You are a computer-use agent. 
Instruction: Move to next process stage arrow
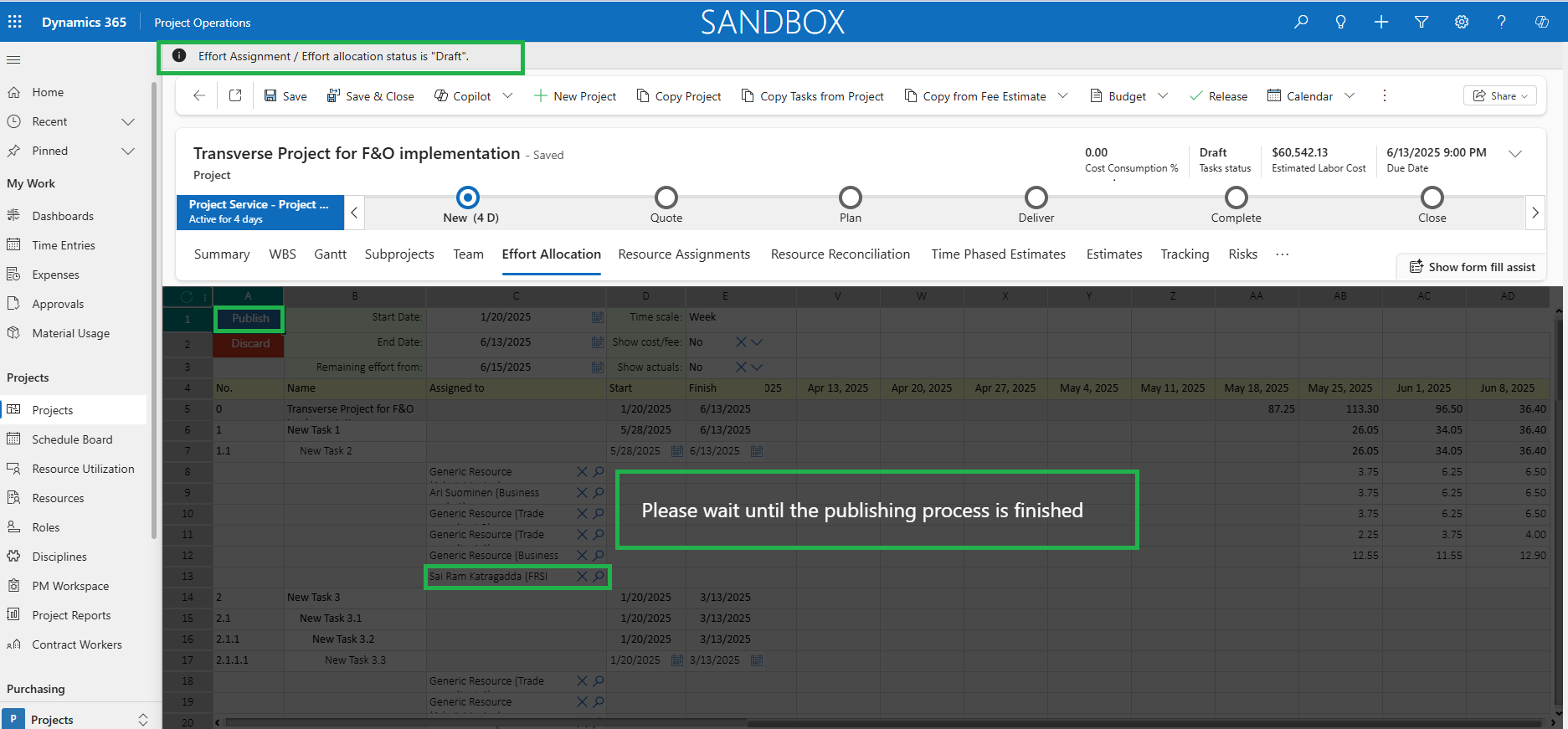click(x=1535, y=213)
